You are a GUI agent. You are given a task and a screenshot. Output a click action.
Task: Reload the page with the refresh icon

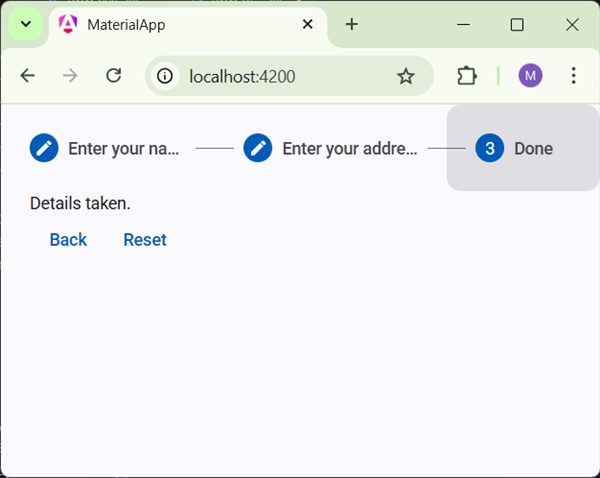[x=114, y=76]
